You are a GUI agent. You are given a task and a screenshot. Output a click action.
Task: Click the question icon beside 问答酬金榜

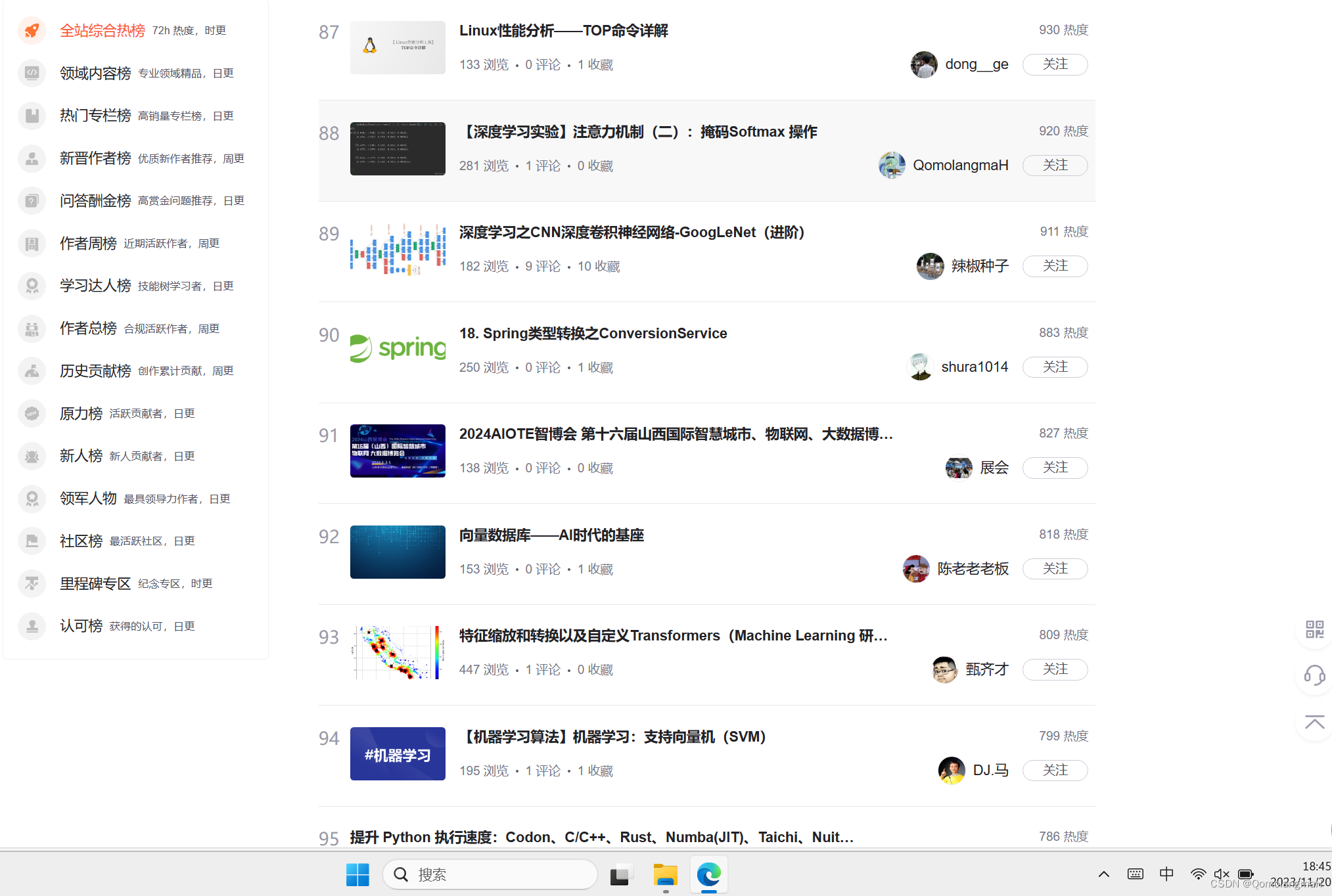pos(32,200)
